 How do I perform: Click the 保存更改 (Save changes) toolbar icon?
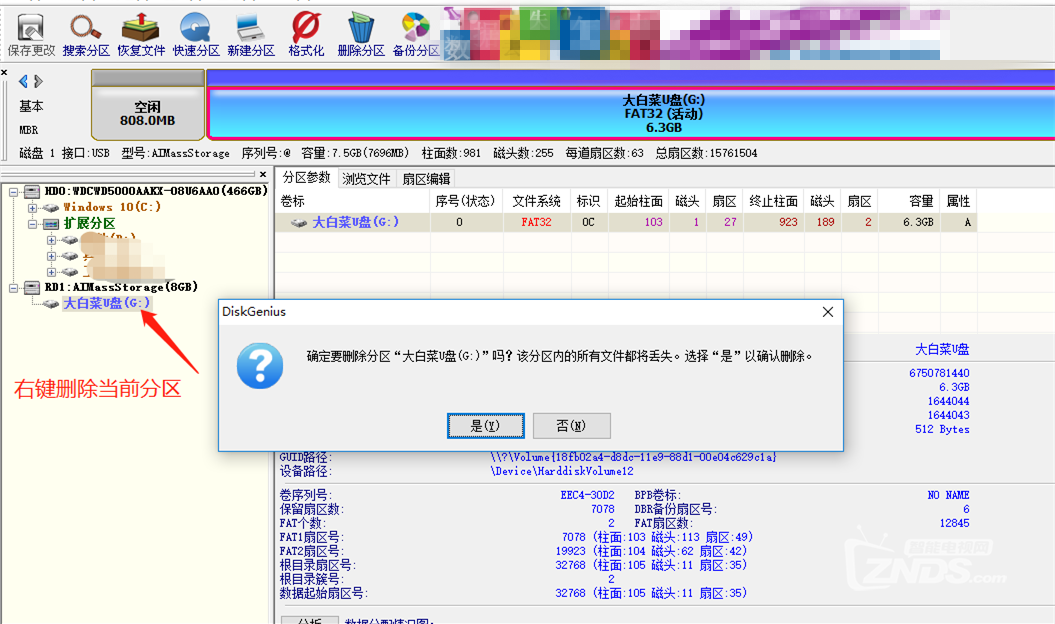[31, 35]
